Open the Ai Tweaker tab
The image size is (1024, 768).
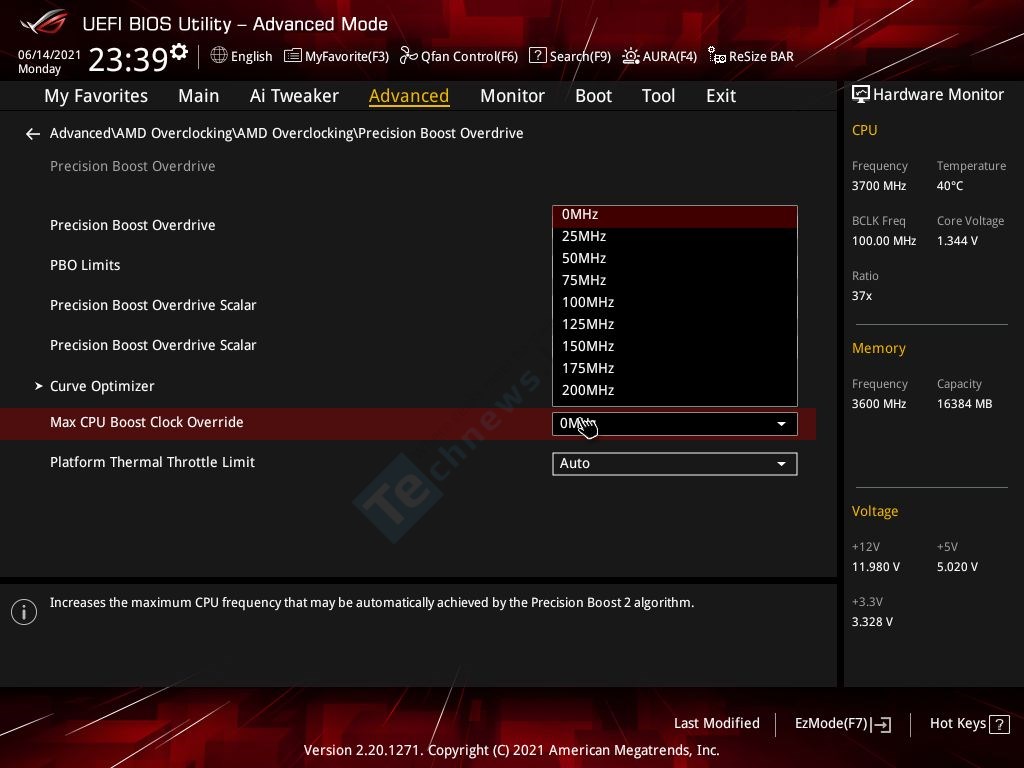294,96
